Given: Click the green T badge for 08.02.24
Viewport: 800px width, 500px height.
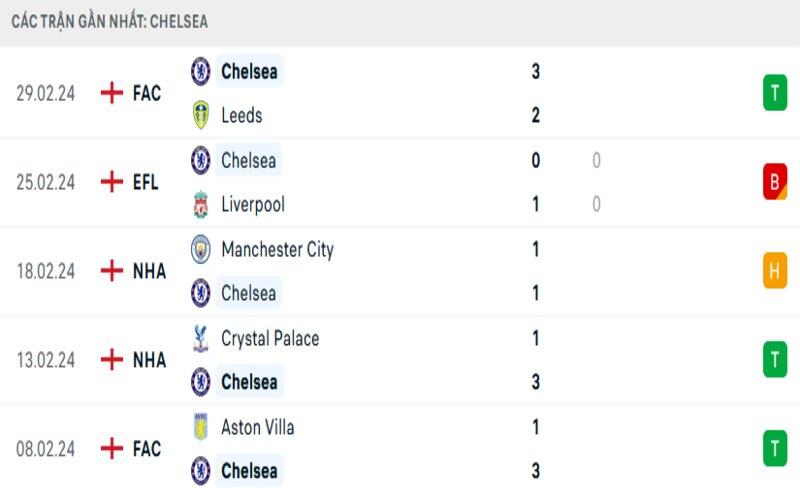Looking at the screenshot, I should (x=774, y=449).
